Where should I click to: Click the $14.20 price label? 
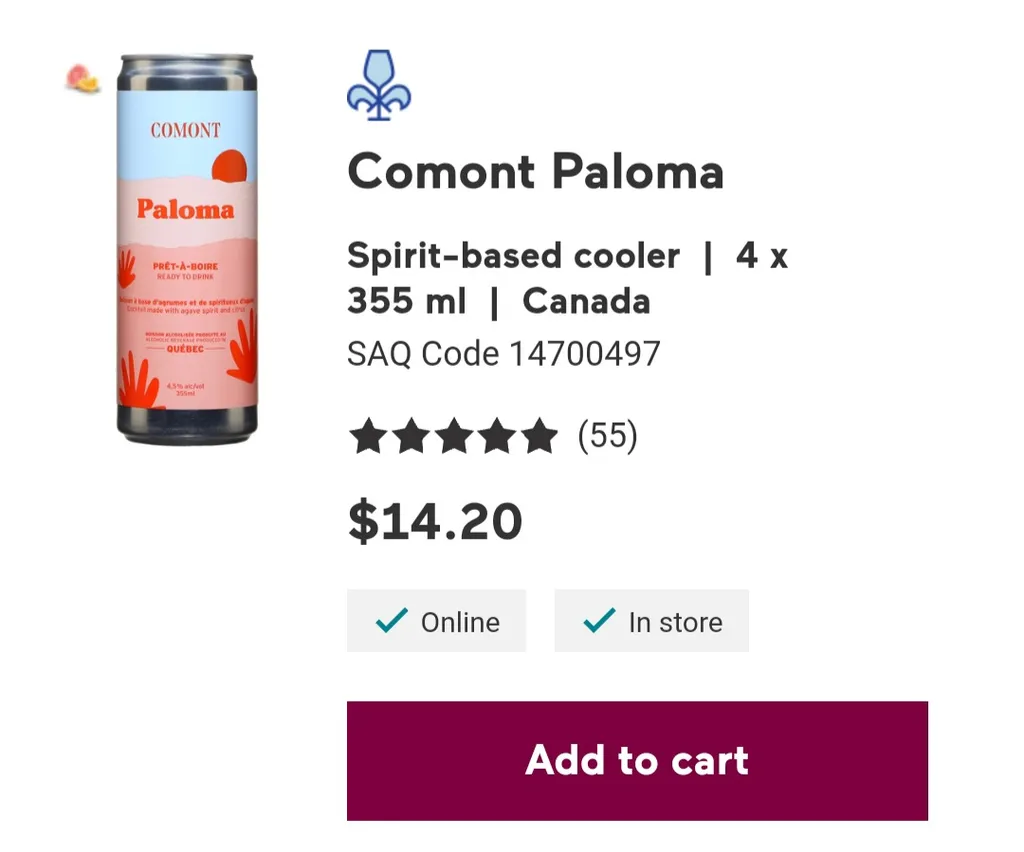434,519
